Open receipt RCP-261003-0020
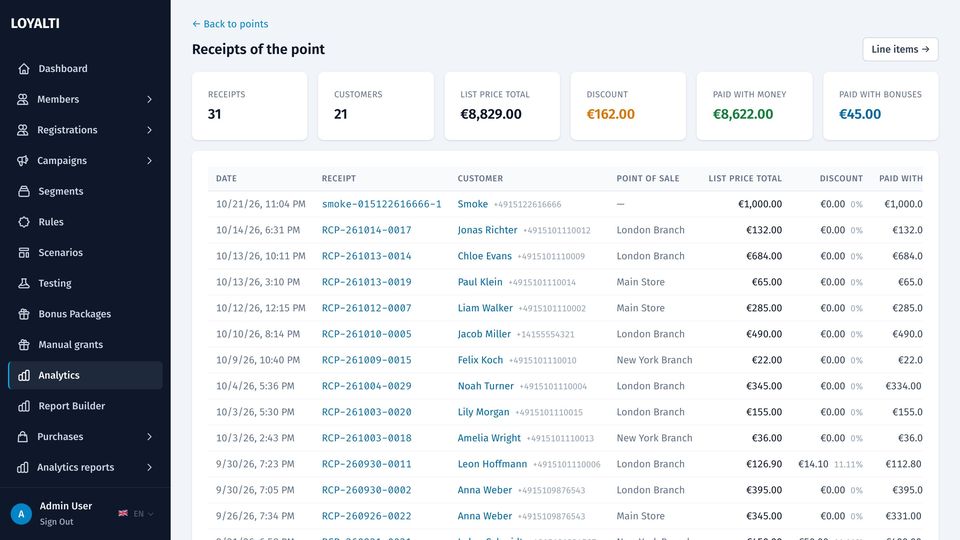The width and height of the screenshot is (960, 540). coord(367,412)
